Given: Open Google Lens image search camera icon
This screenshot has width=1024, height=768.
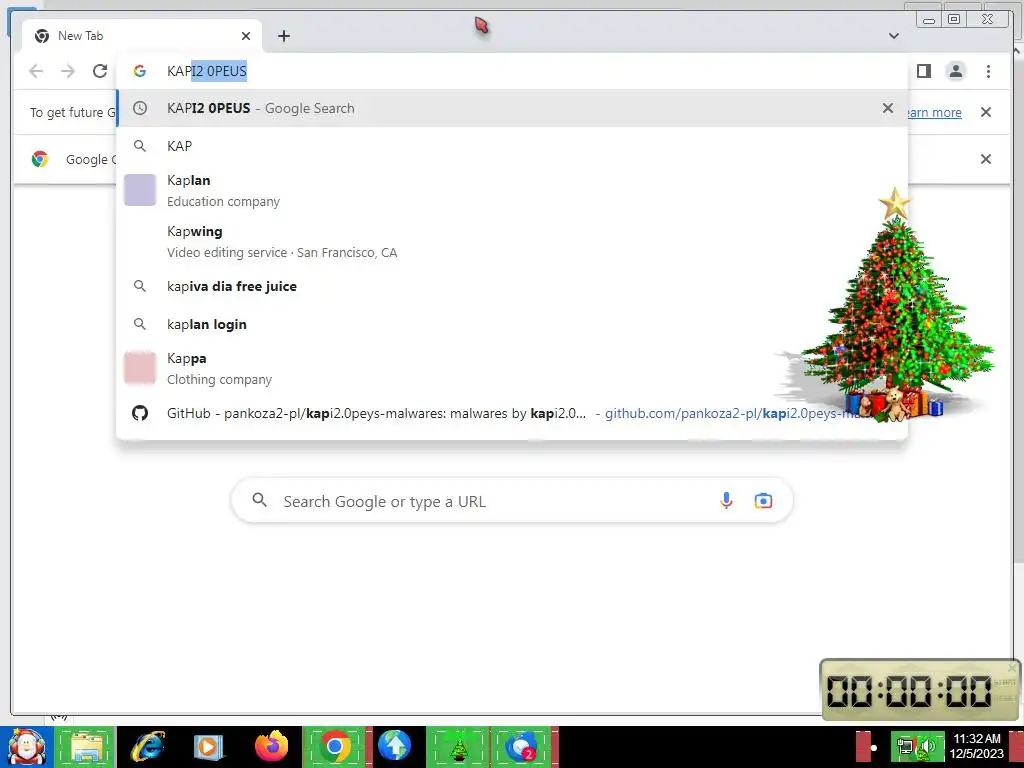Looking at the screenshot, I should tap(763, 501).
